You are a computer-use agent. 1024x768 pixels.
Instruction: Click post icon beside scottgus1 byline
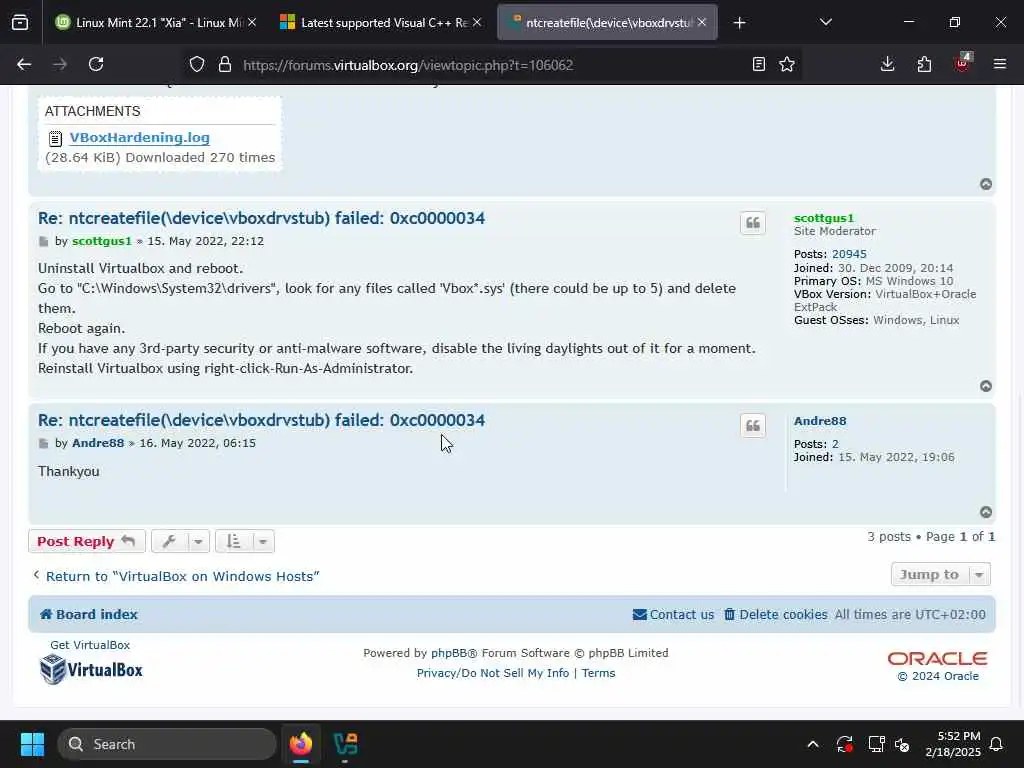click(x=44, y=242)
